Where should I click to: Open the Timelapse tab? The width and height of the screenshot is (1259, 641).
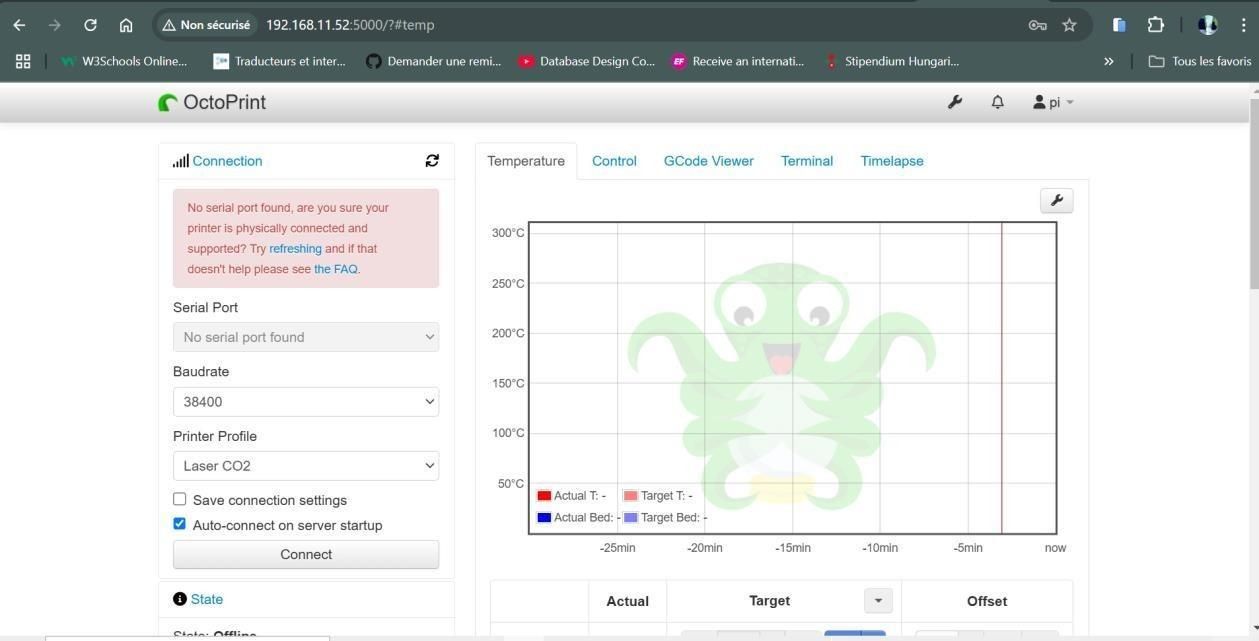[x=892, y=161]
